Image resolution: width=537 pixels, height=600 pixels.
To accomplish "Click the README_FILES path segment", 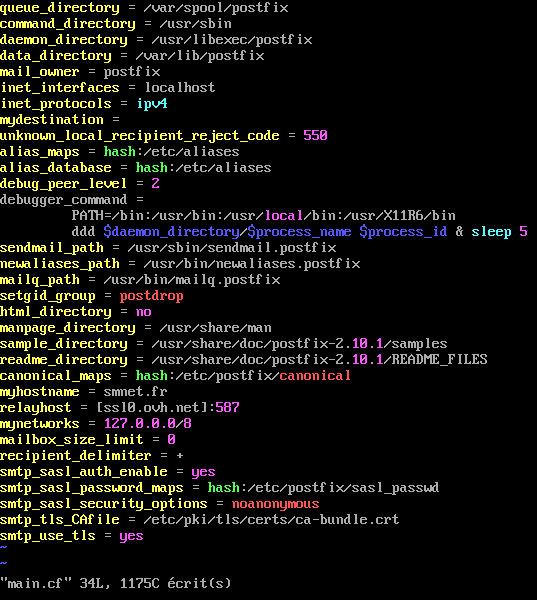I will point(439,360).
